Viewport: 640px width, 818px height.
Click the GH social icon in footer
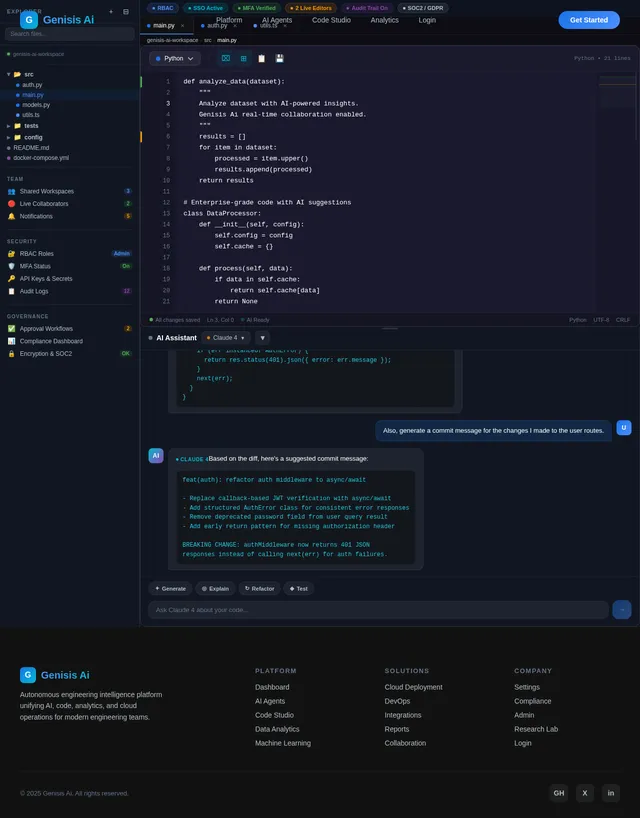pyautogui.click(x=559, y=793)
